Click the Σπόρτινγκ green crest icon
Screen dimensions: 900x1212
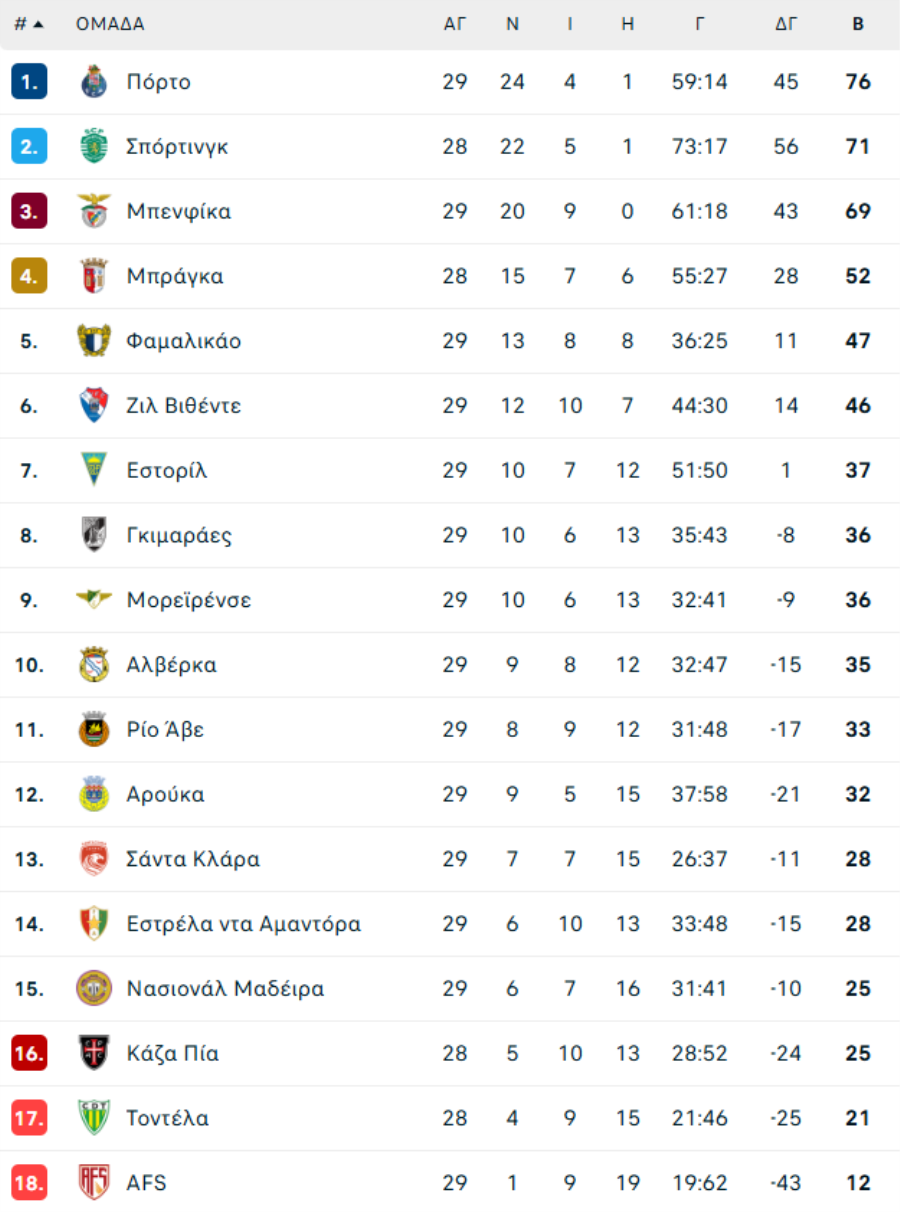pos(94,147)
